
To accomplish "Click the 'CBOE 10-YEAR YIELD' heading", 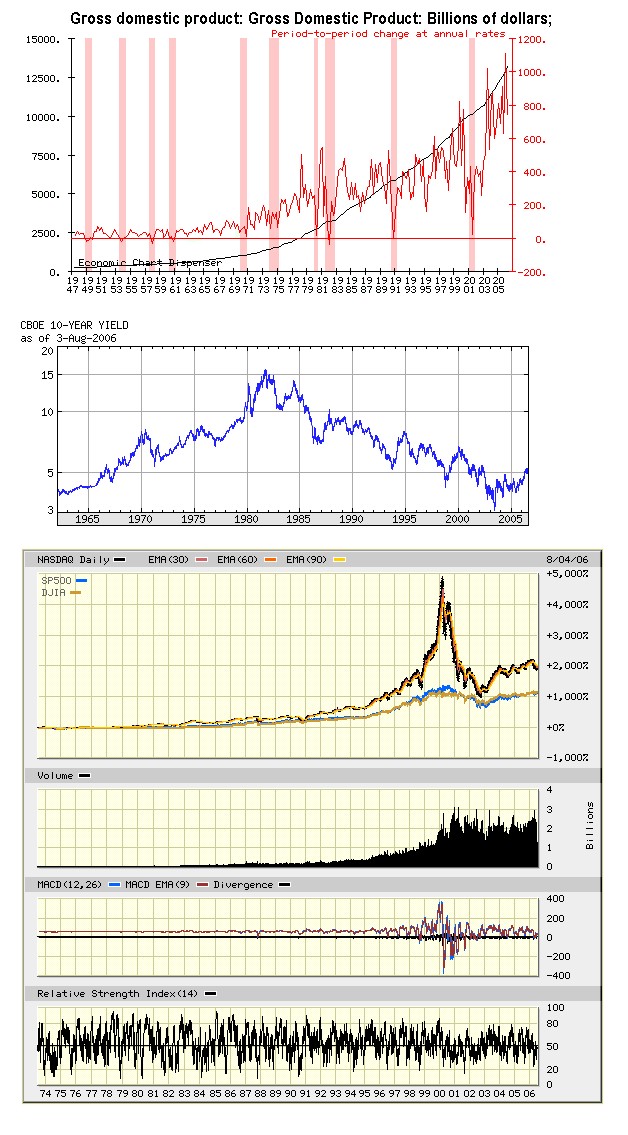I will 75,326.
